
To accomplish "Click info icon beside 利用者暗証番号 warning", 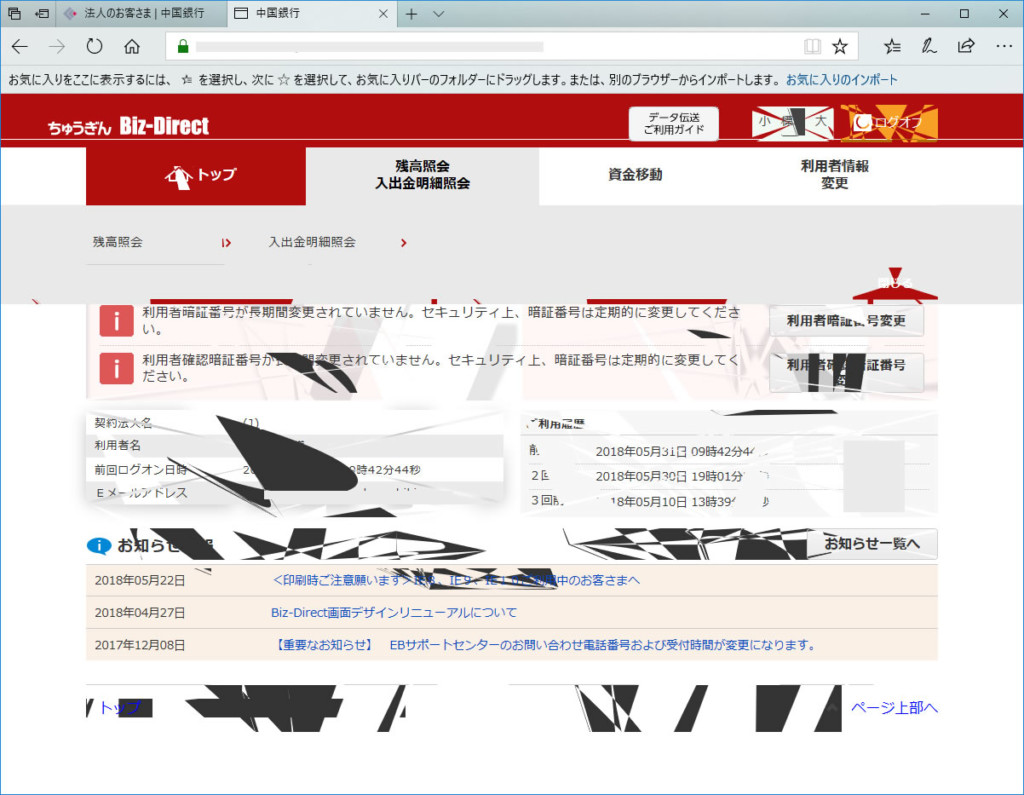I will click(116, 321).
